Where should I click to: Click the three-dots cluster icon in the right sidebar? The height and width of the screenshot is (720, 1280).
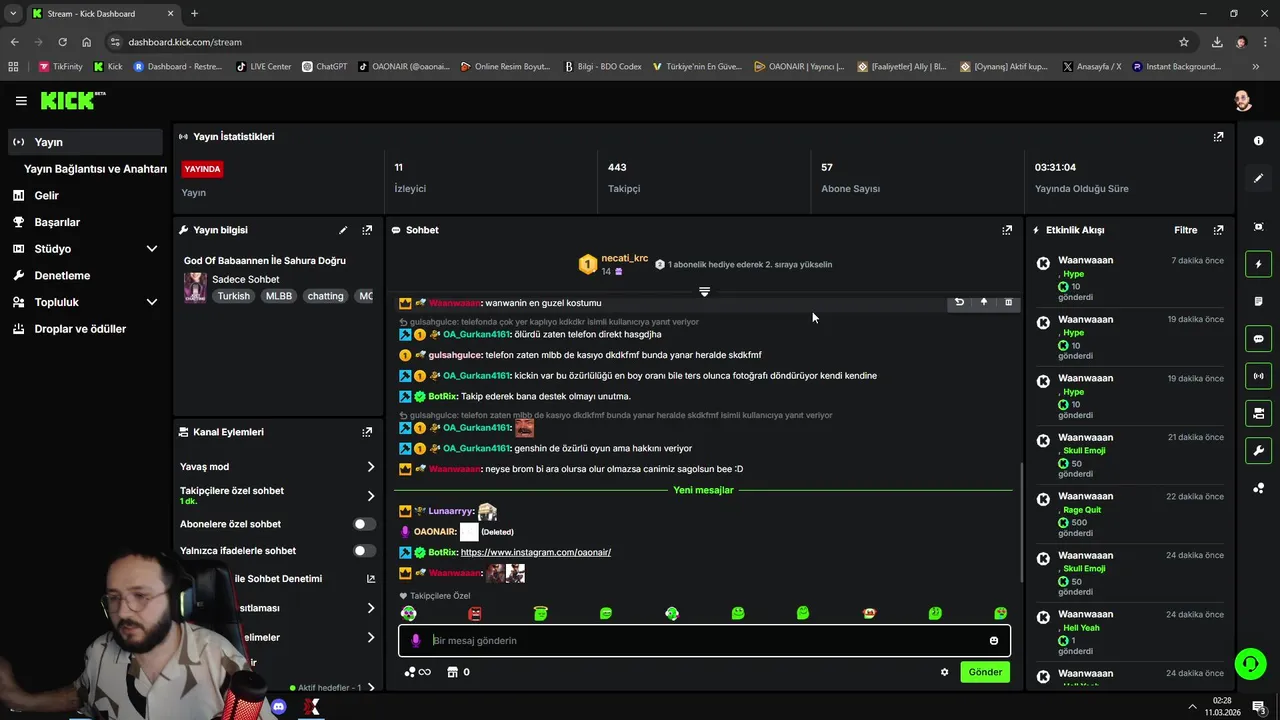click(1258, 488)
